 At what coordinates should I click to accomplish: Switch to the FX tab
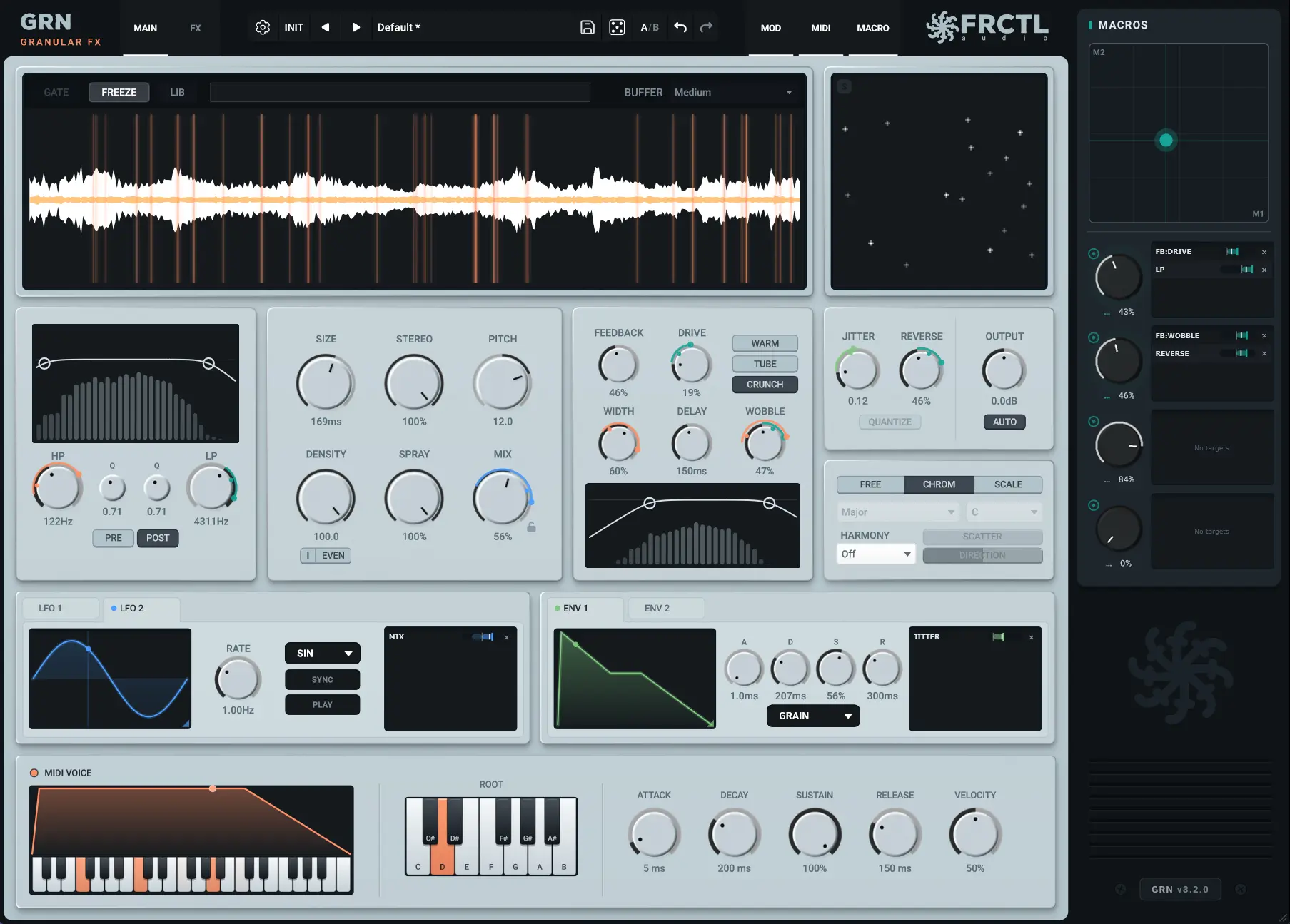pyautogui.click(x=195, y=28)
